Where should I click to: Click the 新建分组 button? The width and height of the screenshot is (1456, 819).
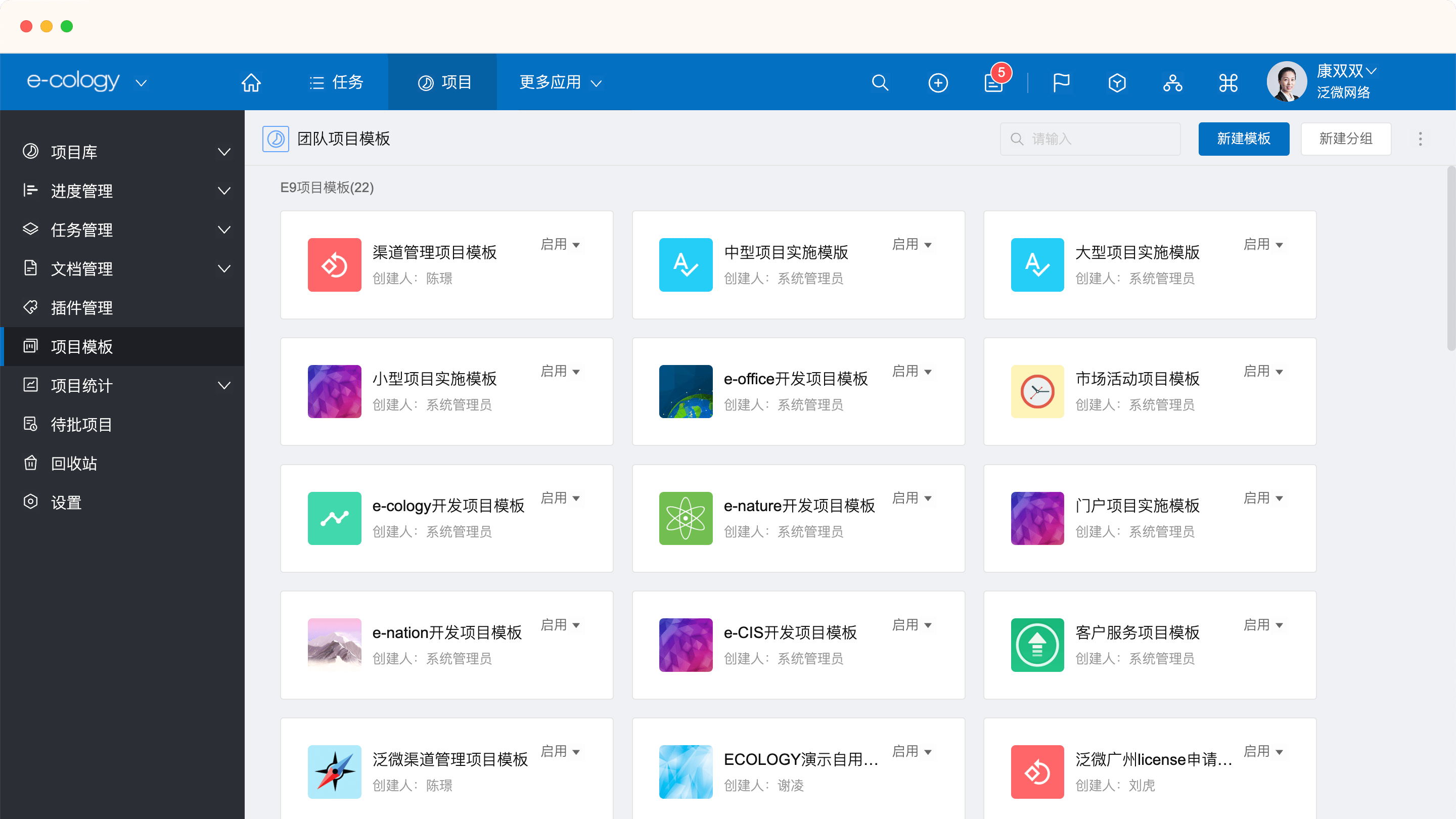1345,139
